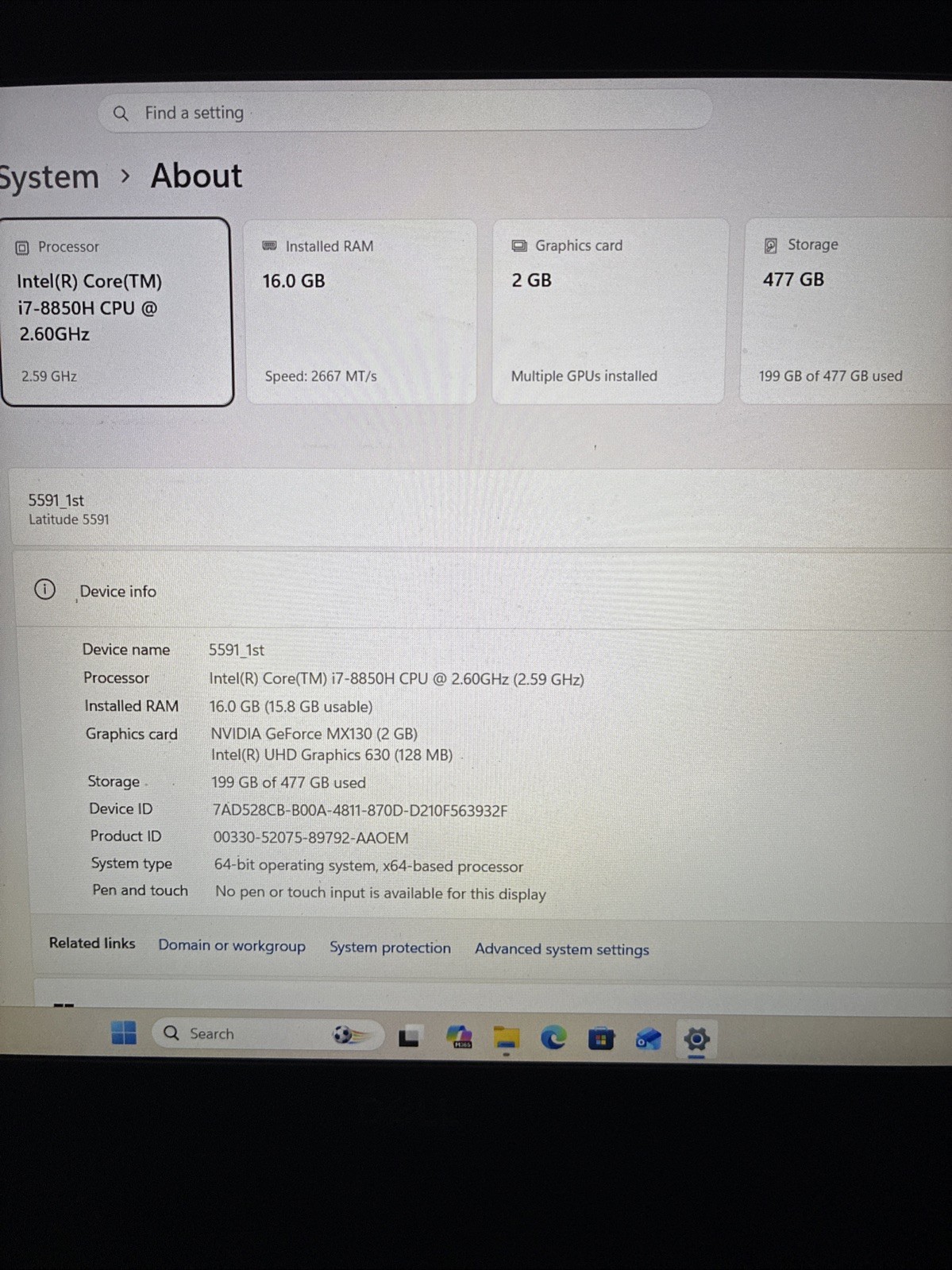
Task: Click the Installed RAM memory icon
Action: (269, 246)
